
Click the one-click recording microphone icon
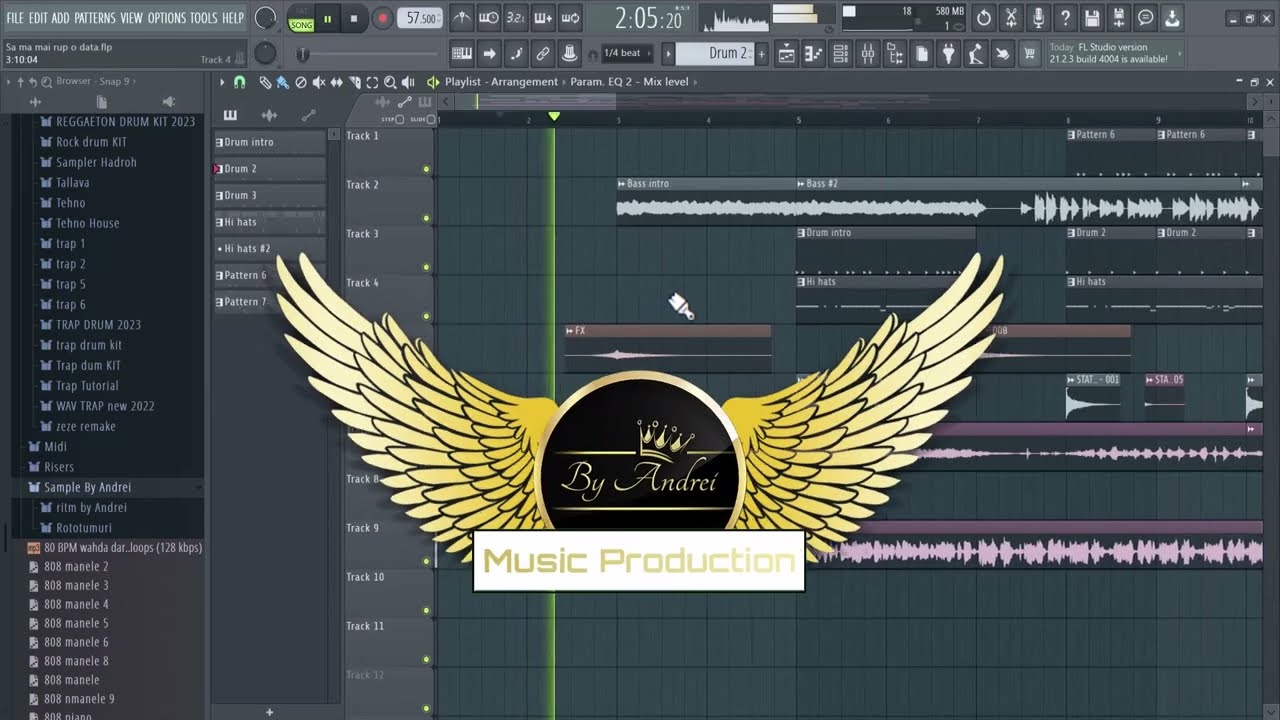coord(1038,18)
